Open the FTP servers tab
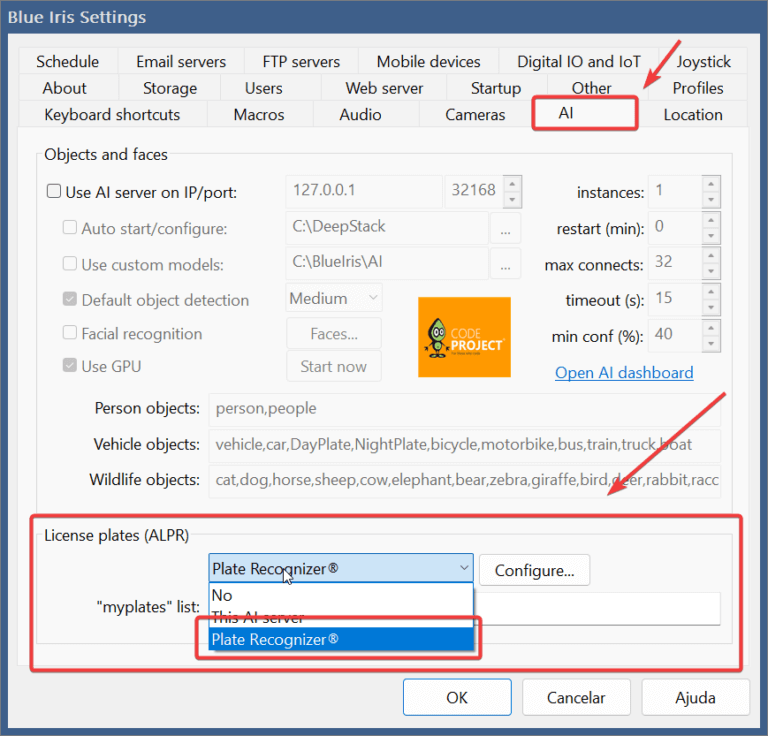This screenshot has width=768, height=736. click(301, 61)
